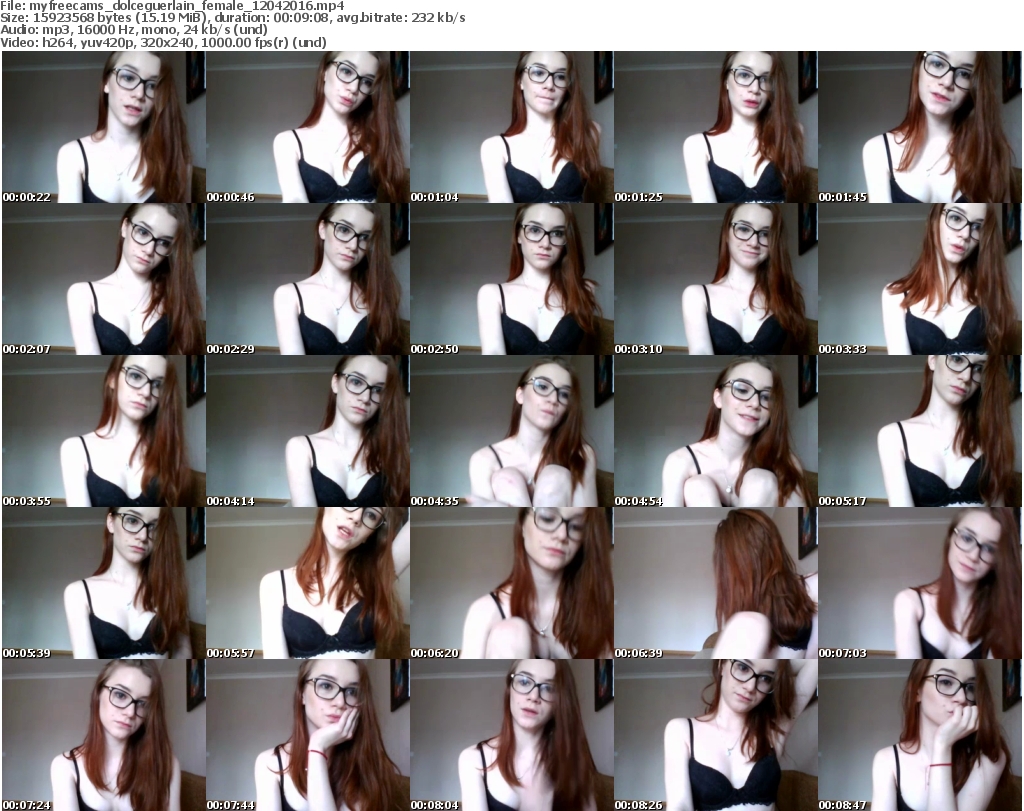Pick the frame stamped 00:02:29

click(308, 279)
